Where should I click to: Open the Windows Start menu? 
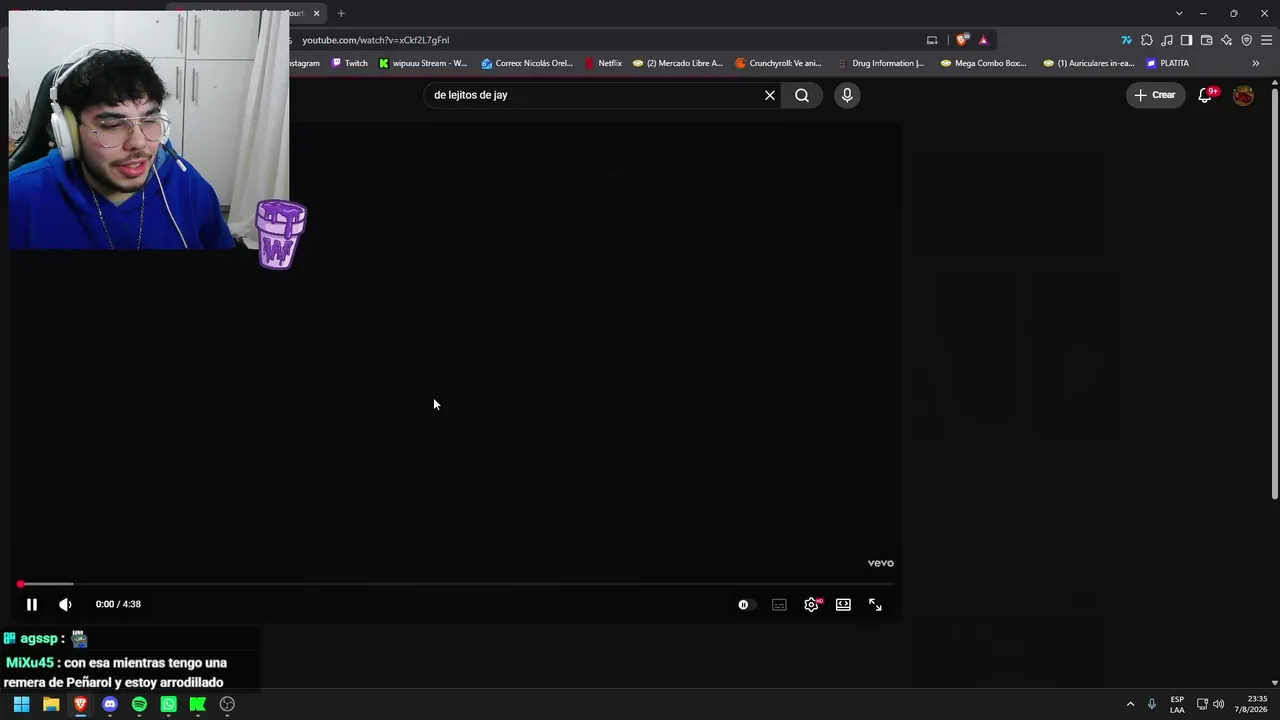coord(21,704)
